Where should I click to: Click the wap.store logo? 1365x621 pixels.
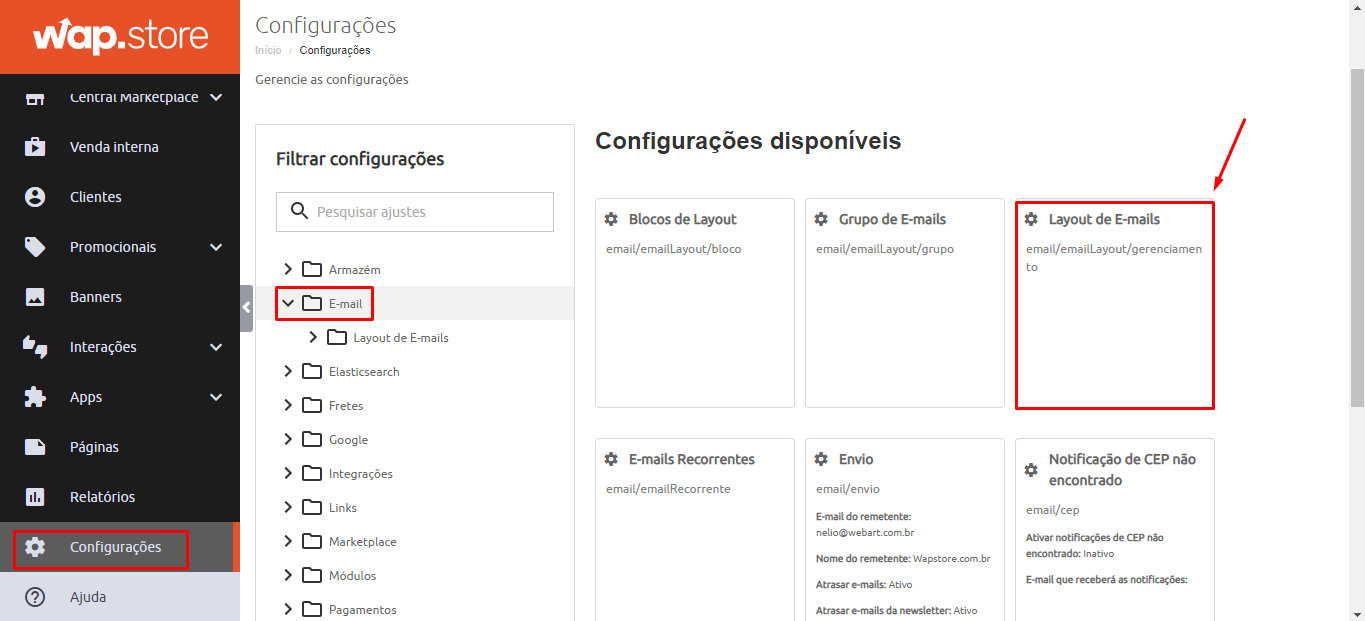pyautogui.click(x=120, y=37)
